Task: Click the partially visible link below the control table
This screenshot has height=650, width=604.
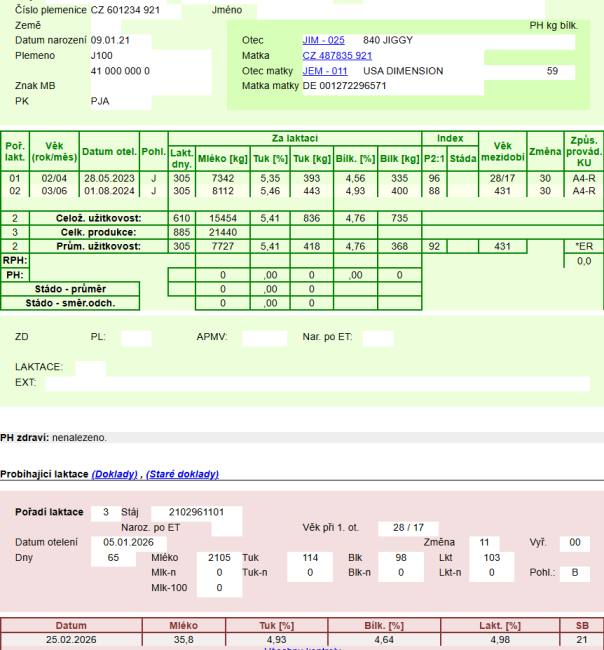Action: (x=302, y=648)
